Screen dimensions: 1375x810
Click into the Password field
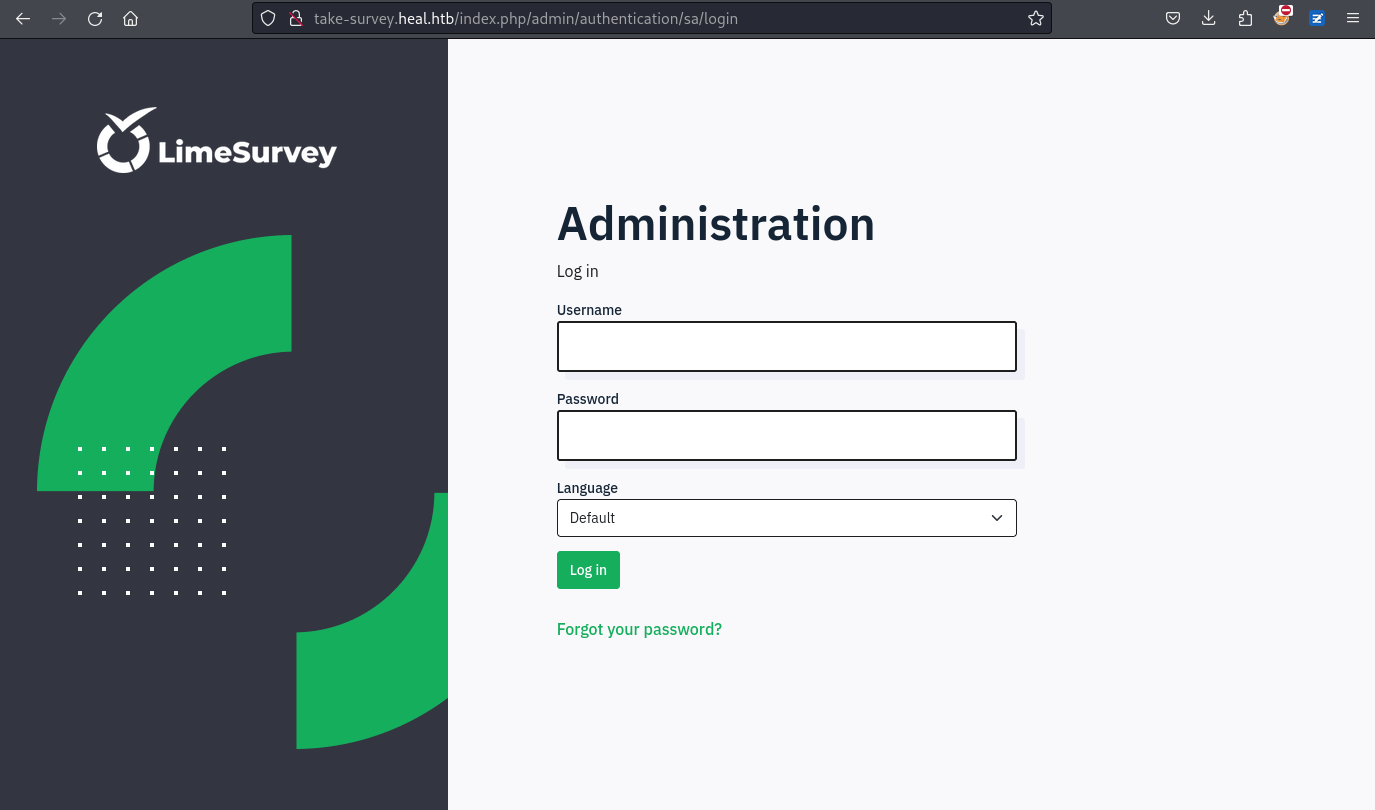pyautogui.click(x=786, y=435)
